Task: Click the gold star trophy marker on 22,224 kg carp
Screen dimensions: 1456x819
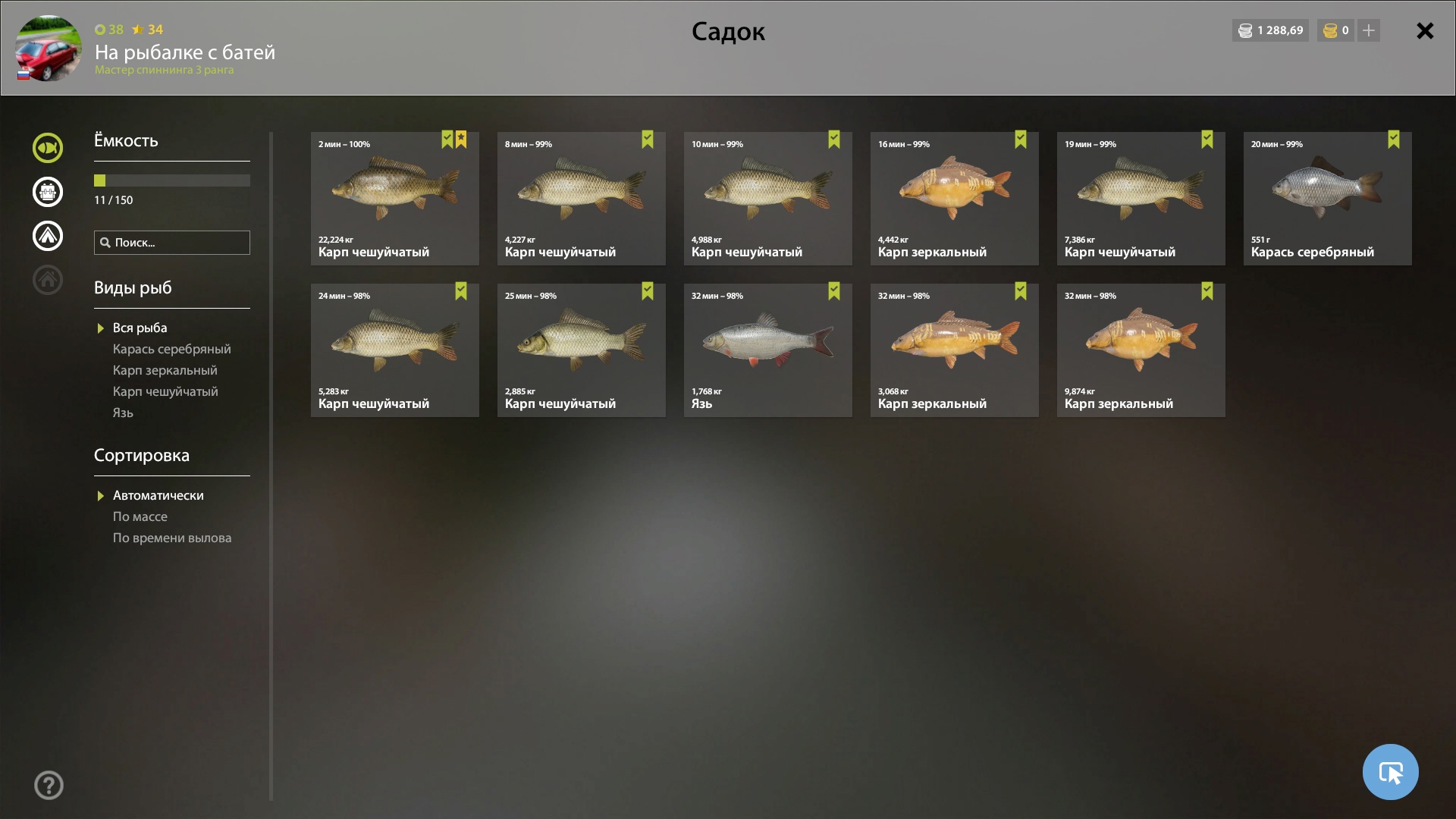Action: pos(461,140)
